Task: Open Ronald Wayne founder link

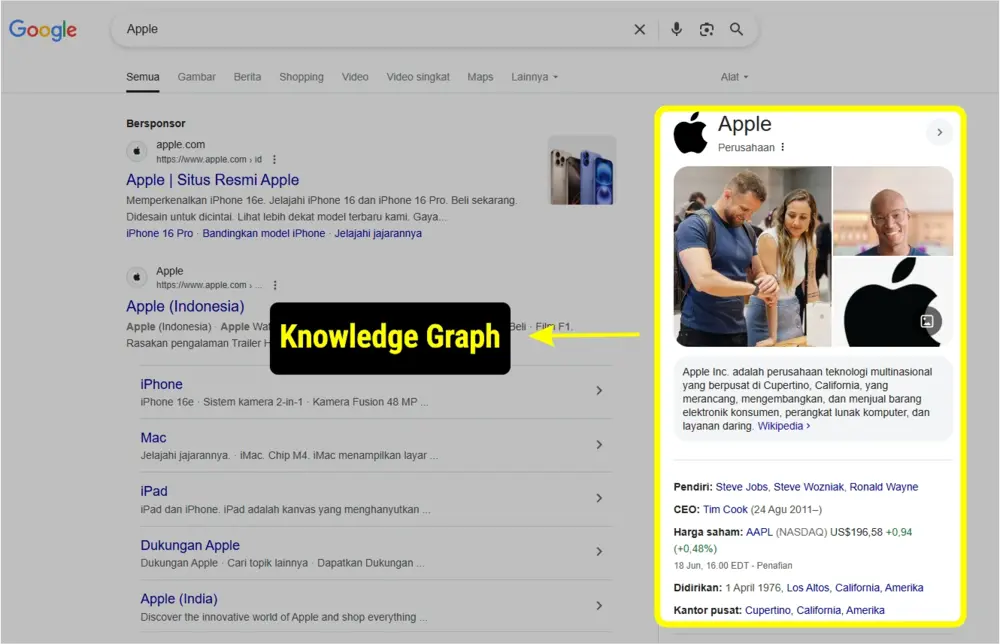Action: click(884, 487)
